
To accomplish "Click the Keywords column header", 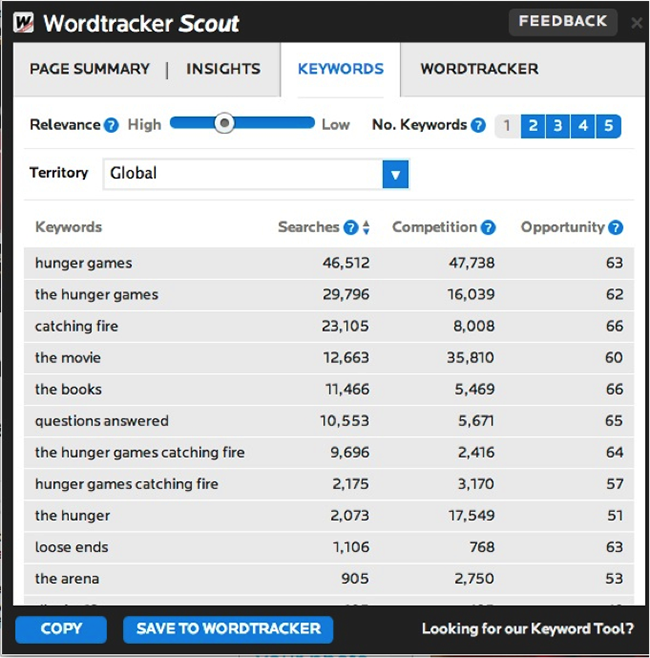I will pos(68,227).
